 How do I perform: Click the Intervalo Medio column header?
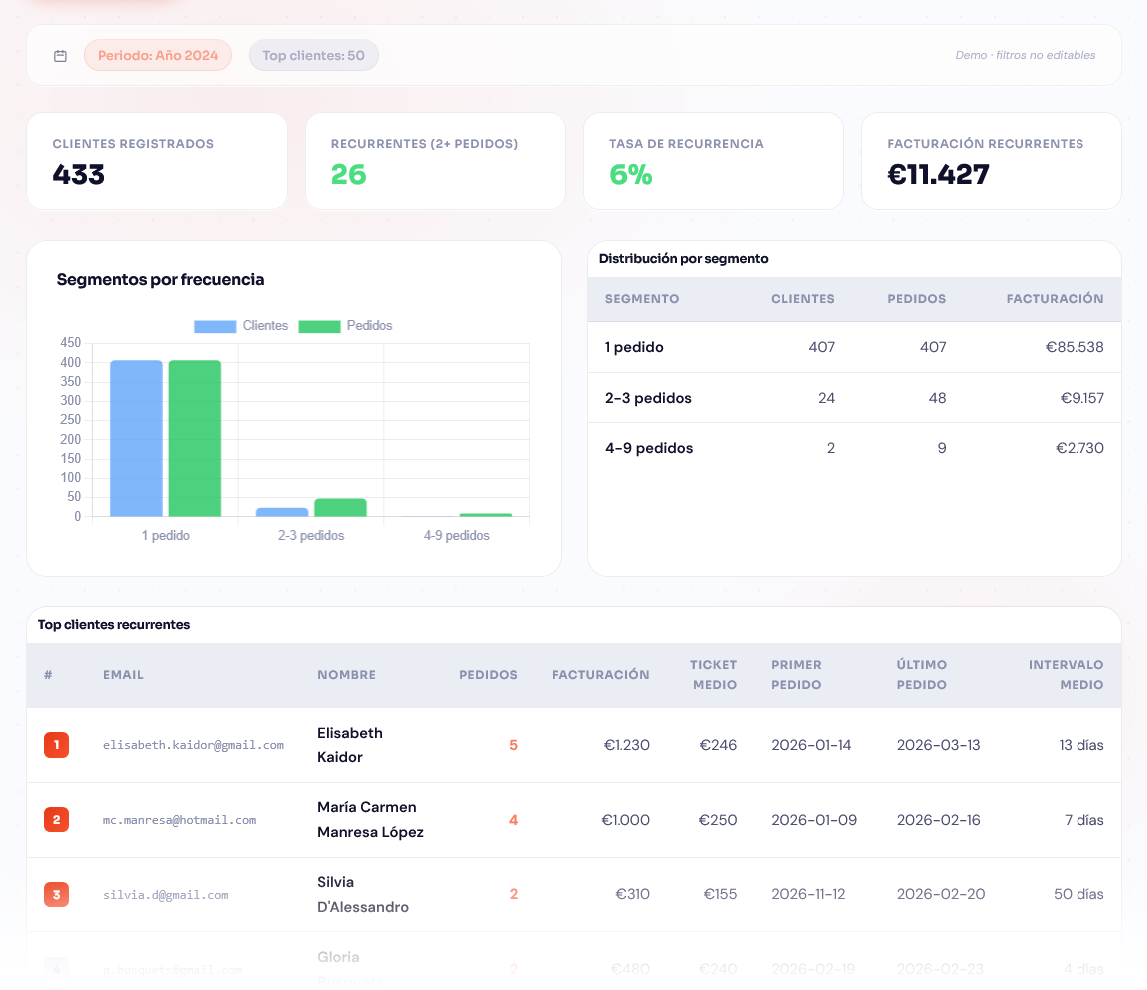(1065, 675)
